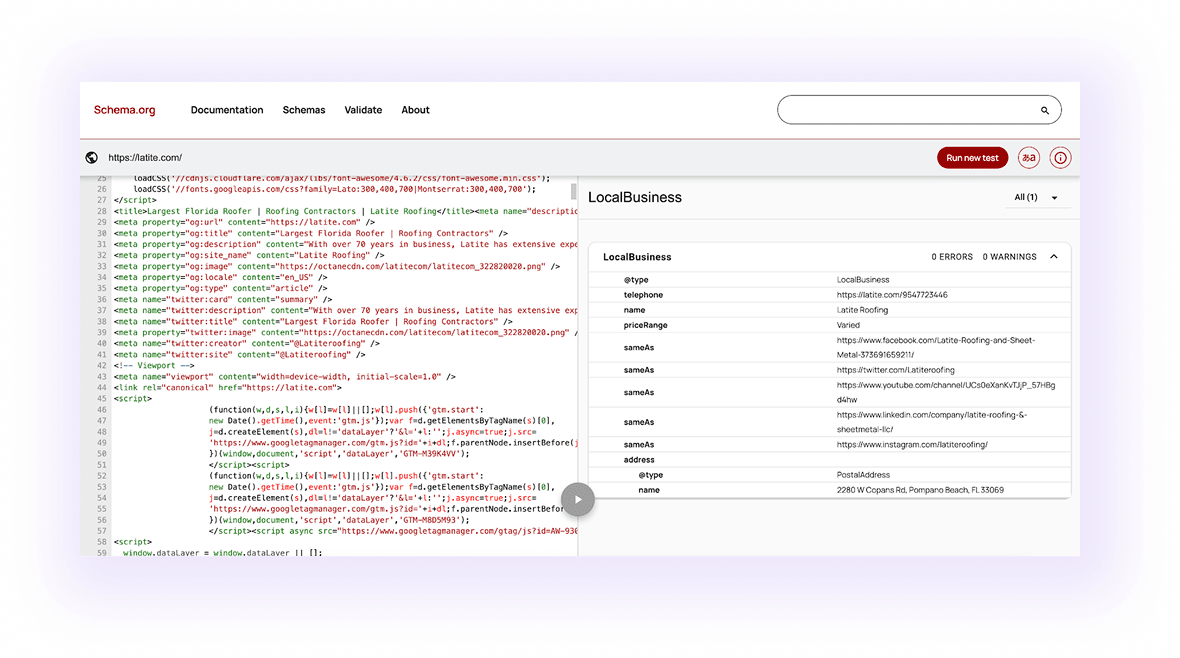Open the About menu item
This screenshot has height=658, width=1180.
[415, 110]
